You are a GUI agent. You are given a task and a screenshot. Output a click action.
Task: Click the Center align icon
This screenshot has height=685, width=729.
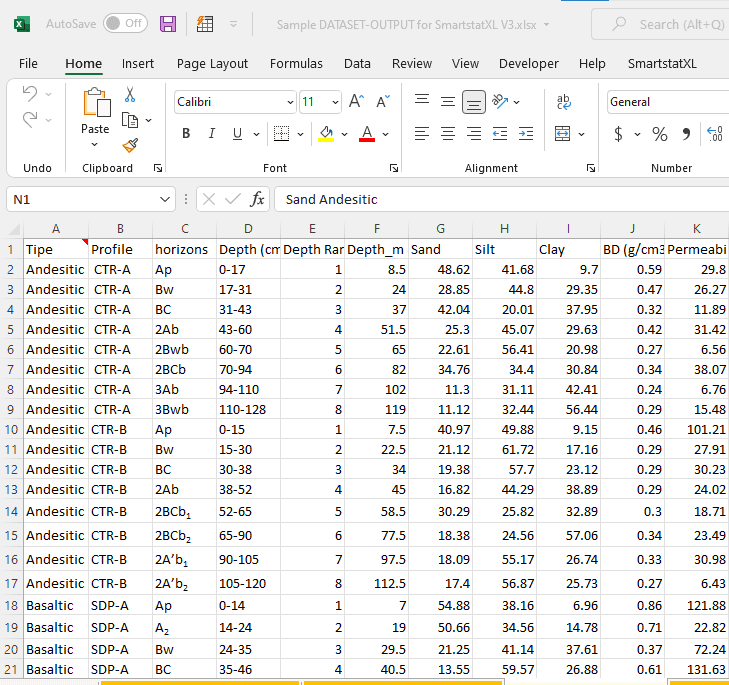tap(448, 134)
